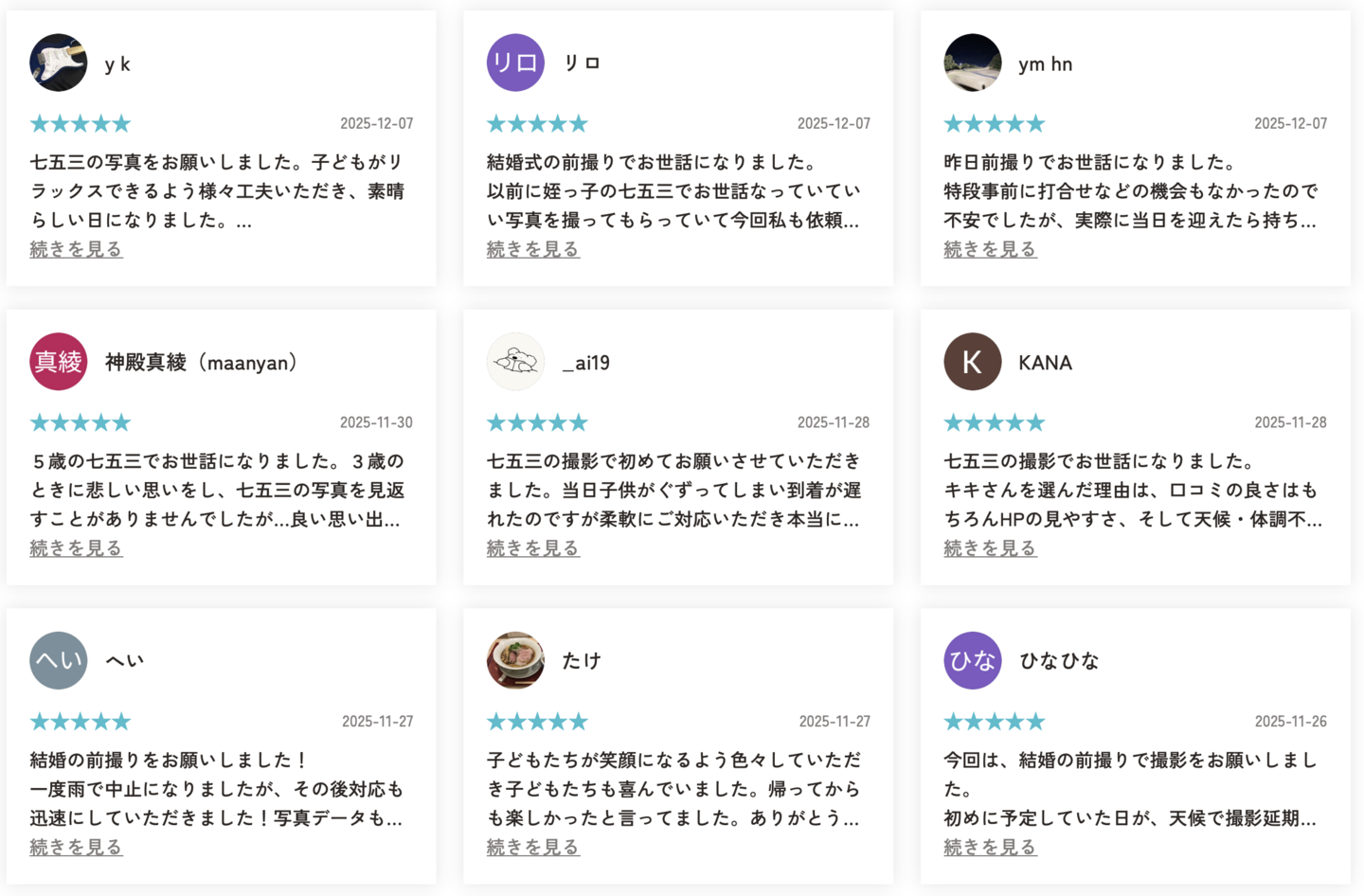The height and width of the screenshot is (896, 1364).
Task: Click _ai19's sketch drawing avatar
Action: tap(515, 362)
